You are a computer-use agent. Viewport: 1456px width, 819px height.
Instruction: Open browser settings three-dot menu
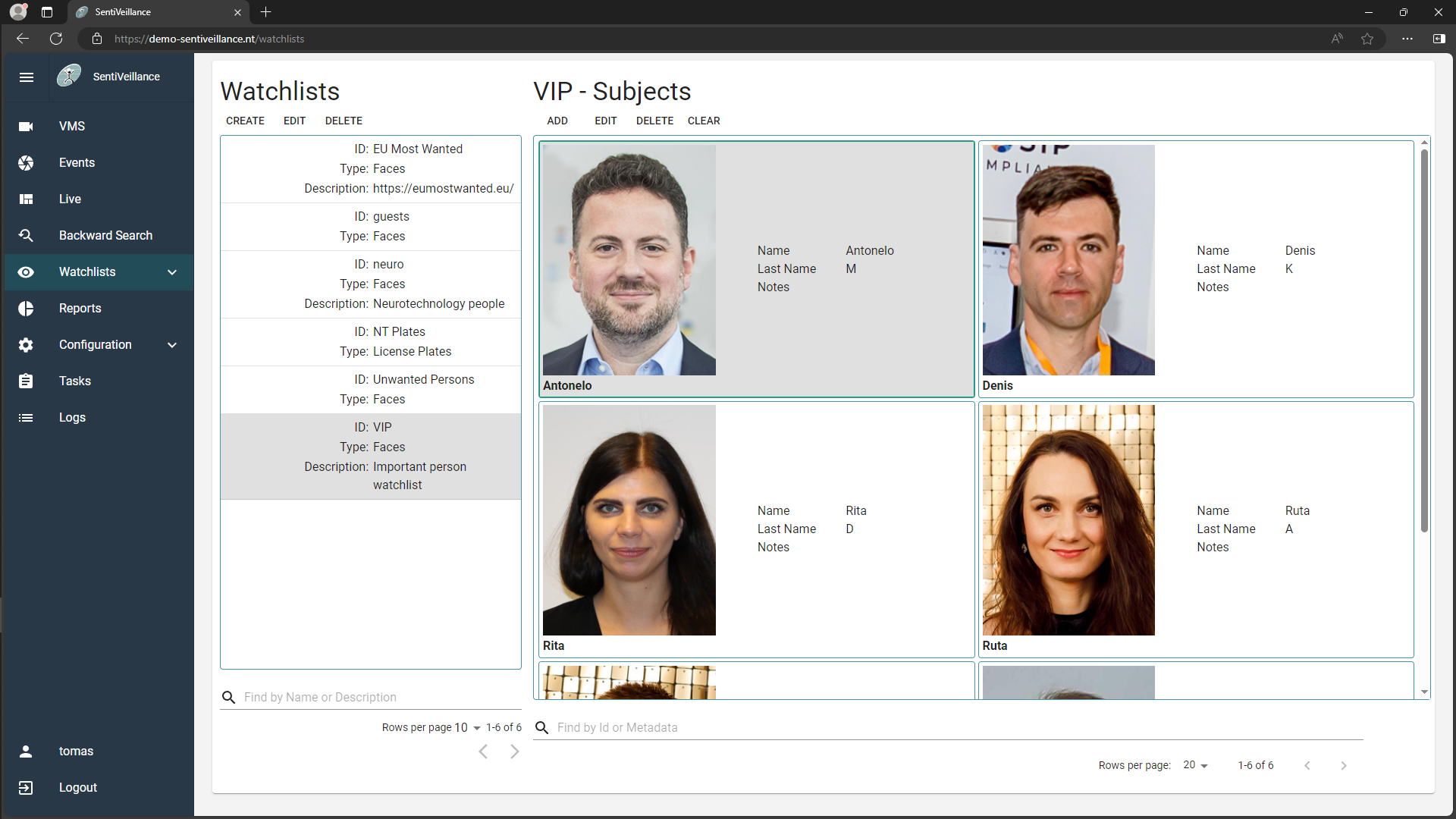[1407, 39]
